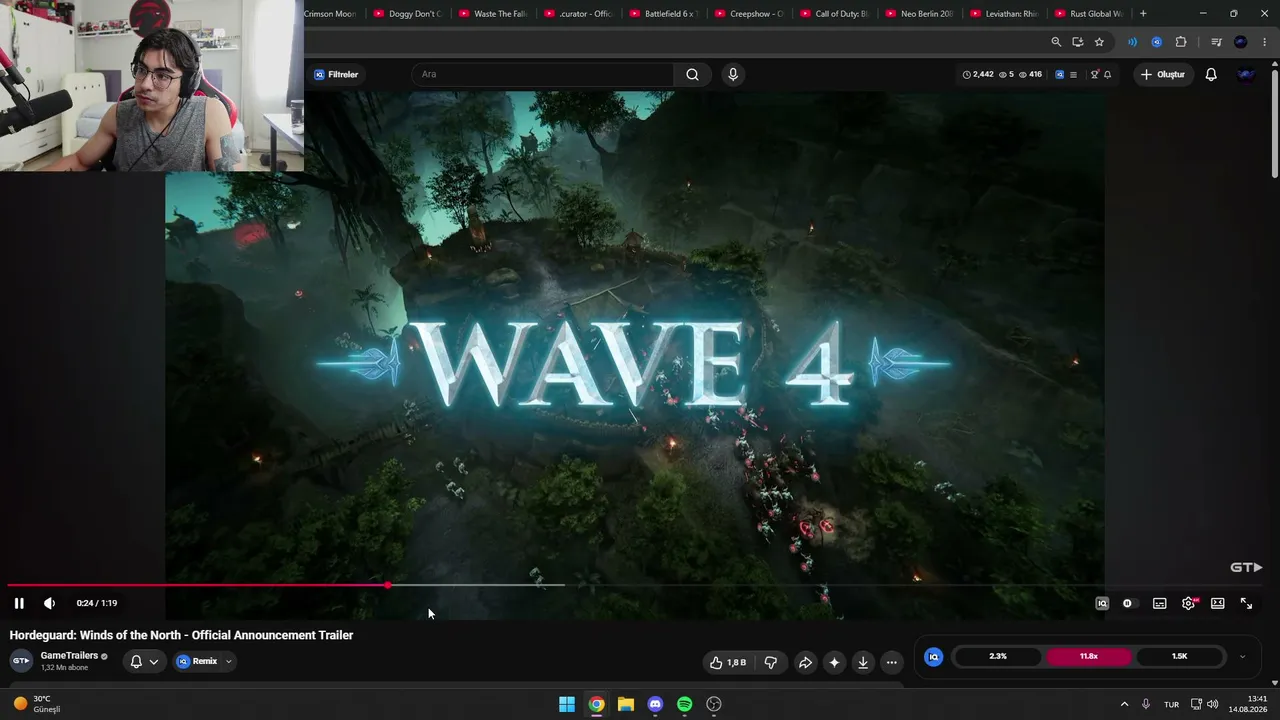Open subscription notification bell dropdown
1280x720 pixels.
click(144, 661)
